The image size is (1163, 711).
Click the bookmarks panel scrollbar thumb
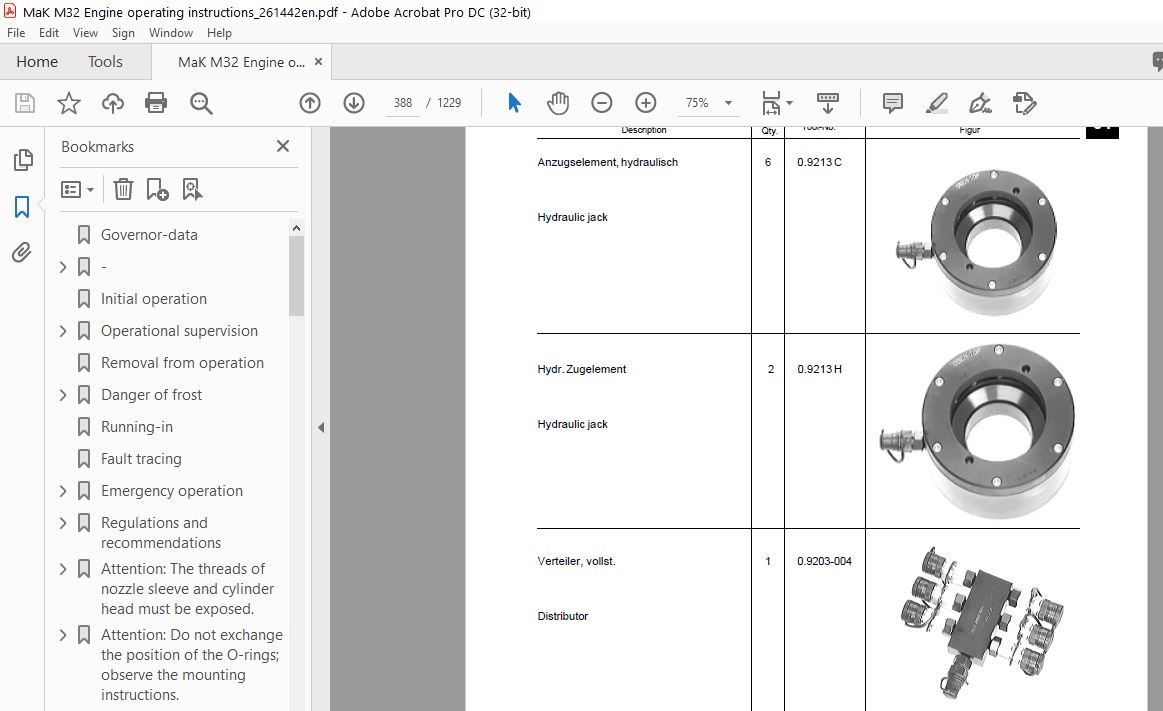pyautogui.click(x=297, y=276)
